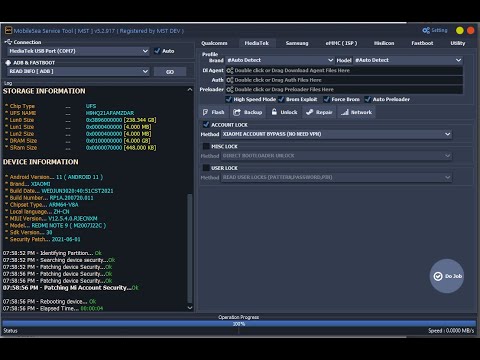Click the Auth files input field
The width and height of the screenshot is (480, 360).
point(344,80)
